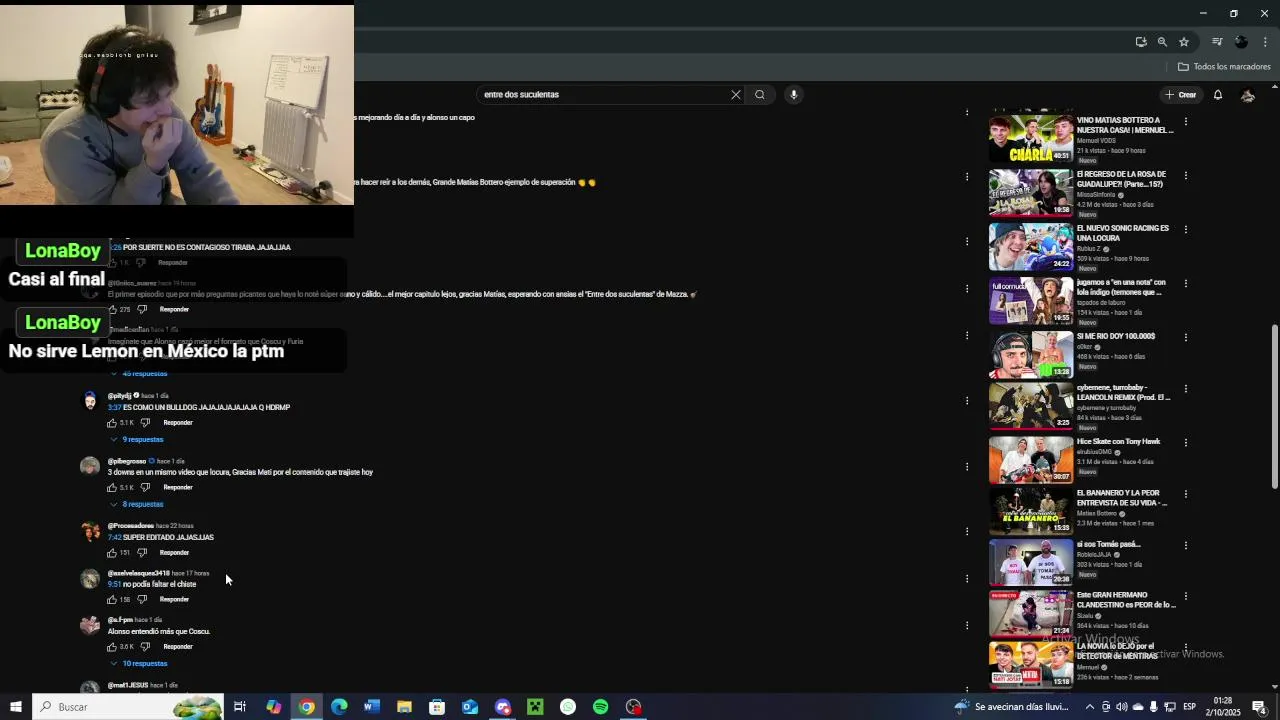Open the @pibegrosso profile avatar
This screenshot has width=1280, height=720.
(90, 466)
